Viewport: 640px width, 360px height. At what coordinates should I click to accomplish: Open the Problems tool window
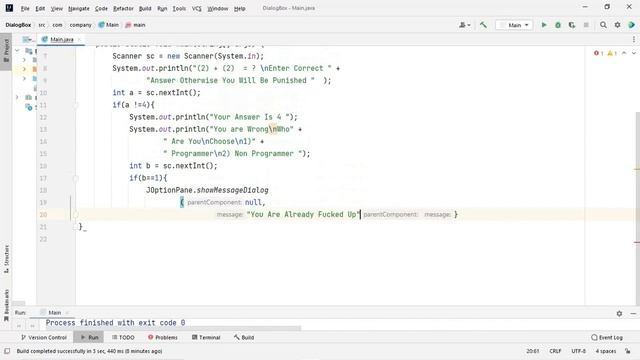coord(163,338)
